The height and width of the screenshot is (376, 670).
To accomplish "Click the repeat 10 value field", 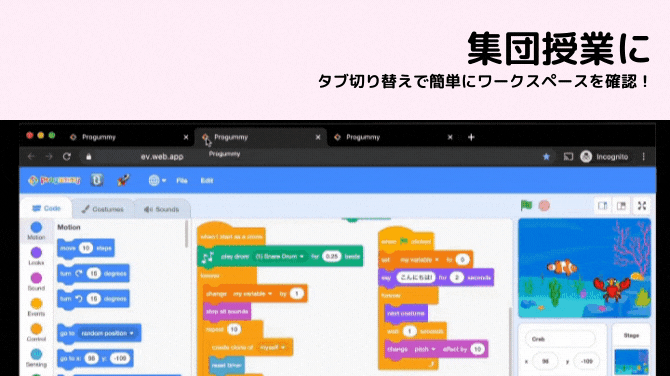I will coord(234,329).
